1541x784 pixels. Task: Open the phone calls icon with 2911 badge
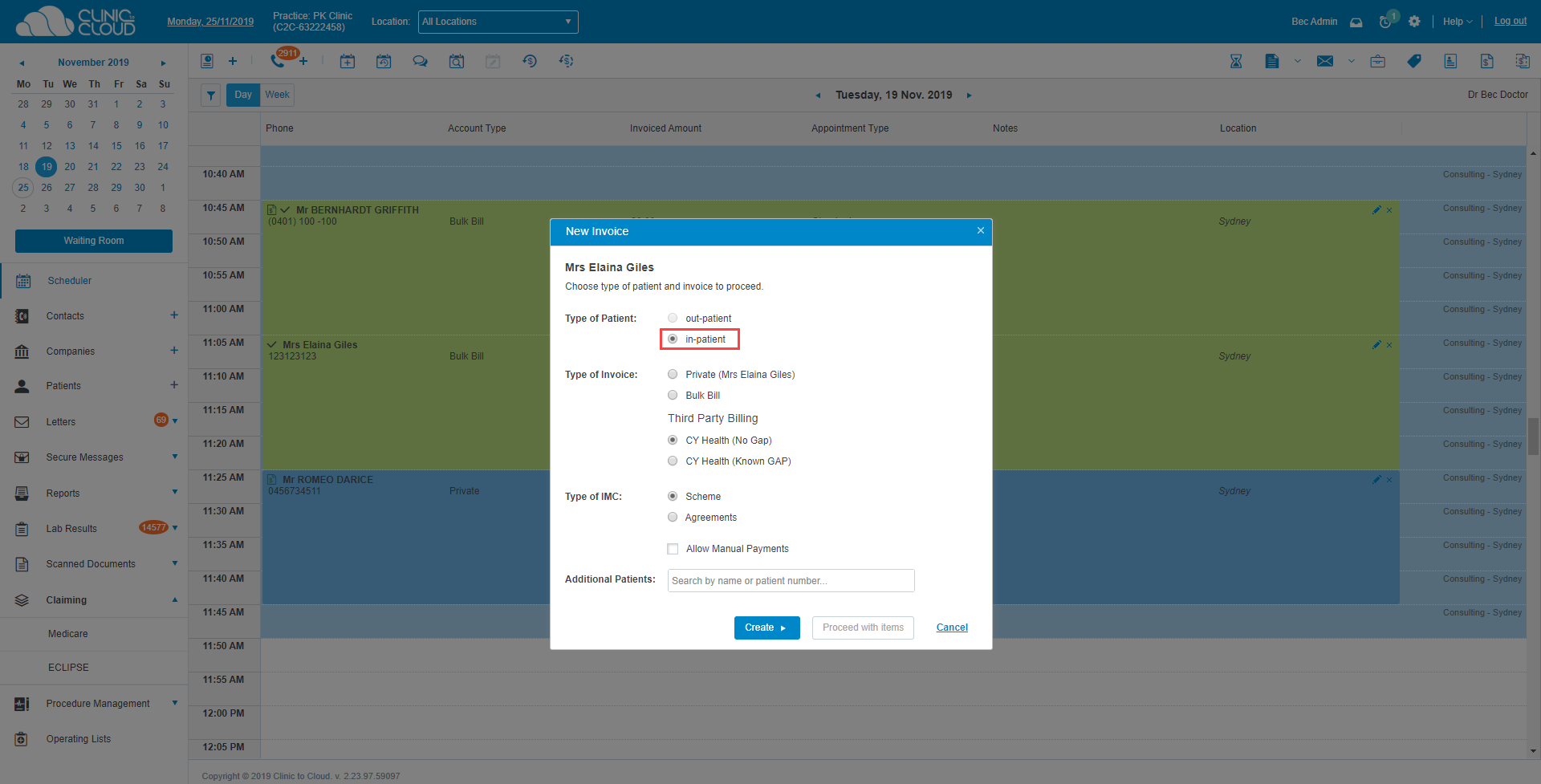(279, 61)
